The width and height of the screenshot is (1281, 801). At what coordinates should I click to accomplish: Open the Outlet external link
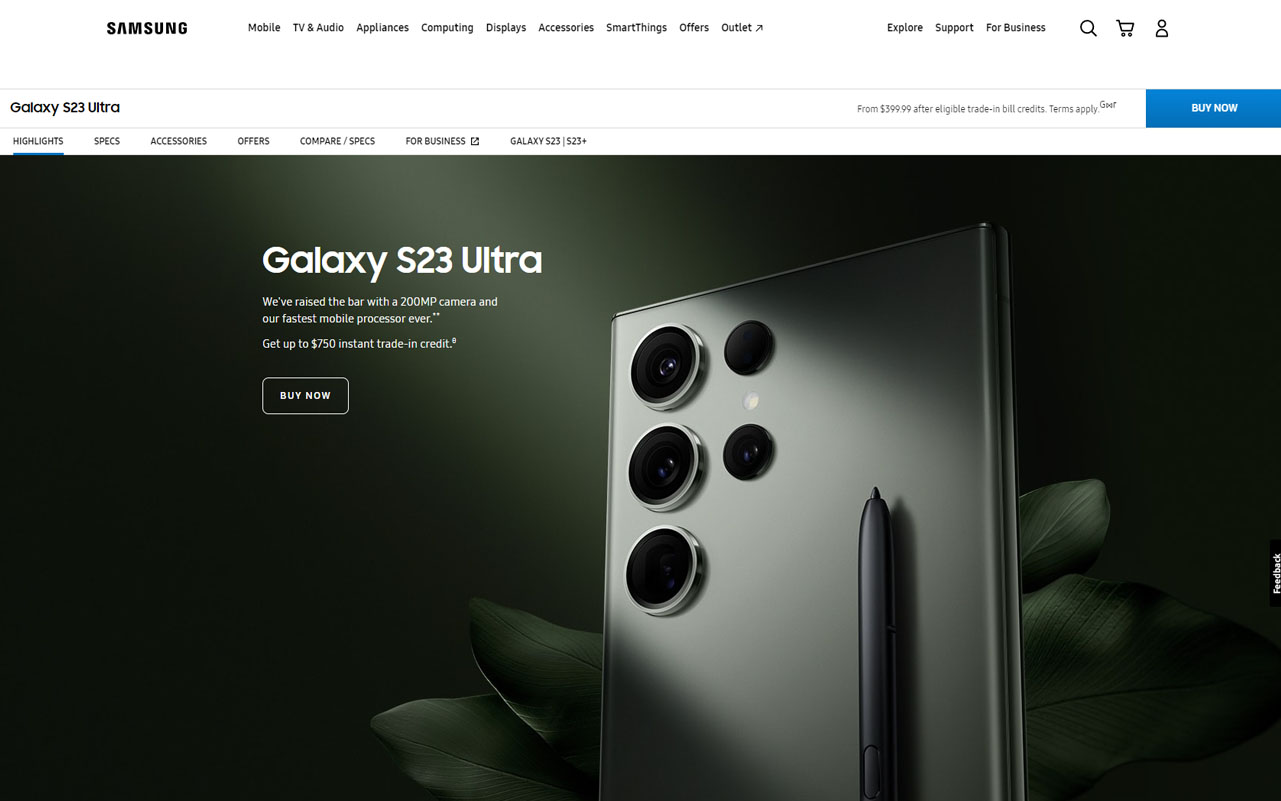click(x=742, y=28)
